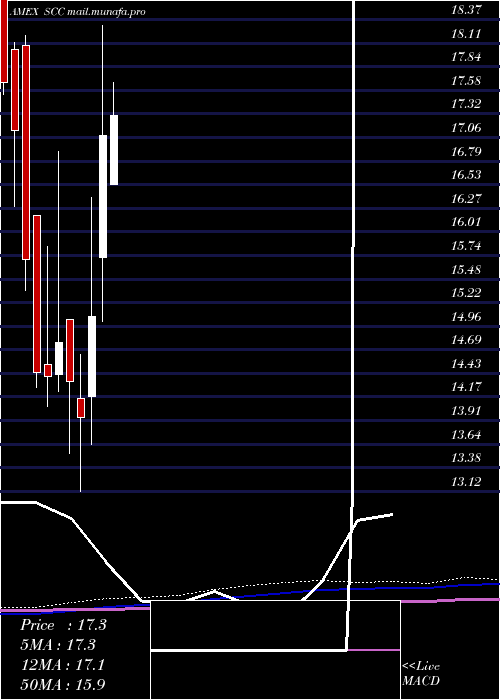Select the 14.43 price axis label
Viewport: 500px width, 700px height.
466,363
